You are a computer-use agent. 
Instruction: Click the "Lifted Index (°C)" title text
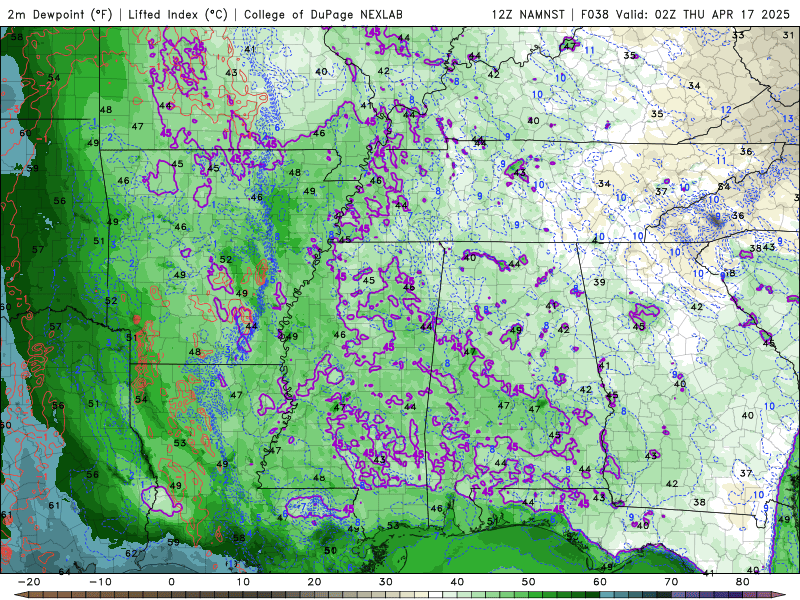(x=178, y=14)
